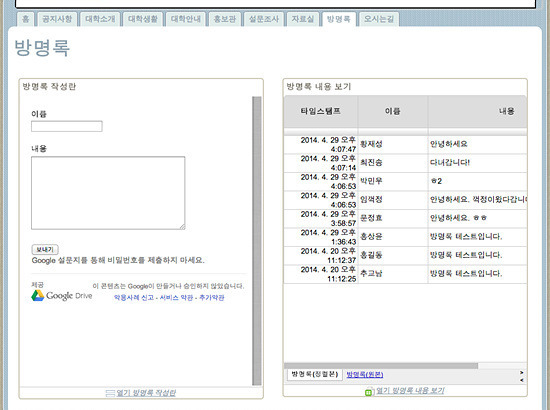This screenshot has width=550, height=410.
Task: Click the sheet tabs scroll left arrow
Action: [522, 380]
